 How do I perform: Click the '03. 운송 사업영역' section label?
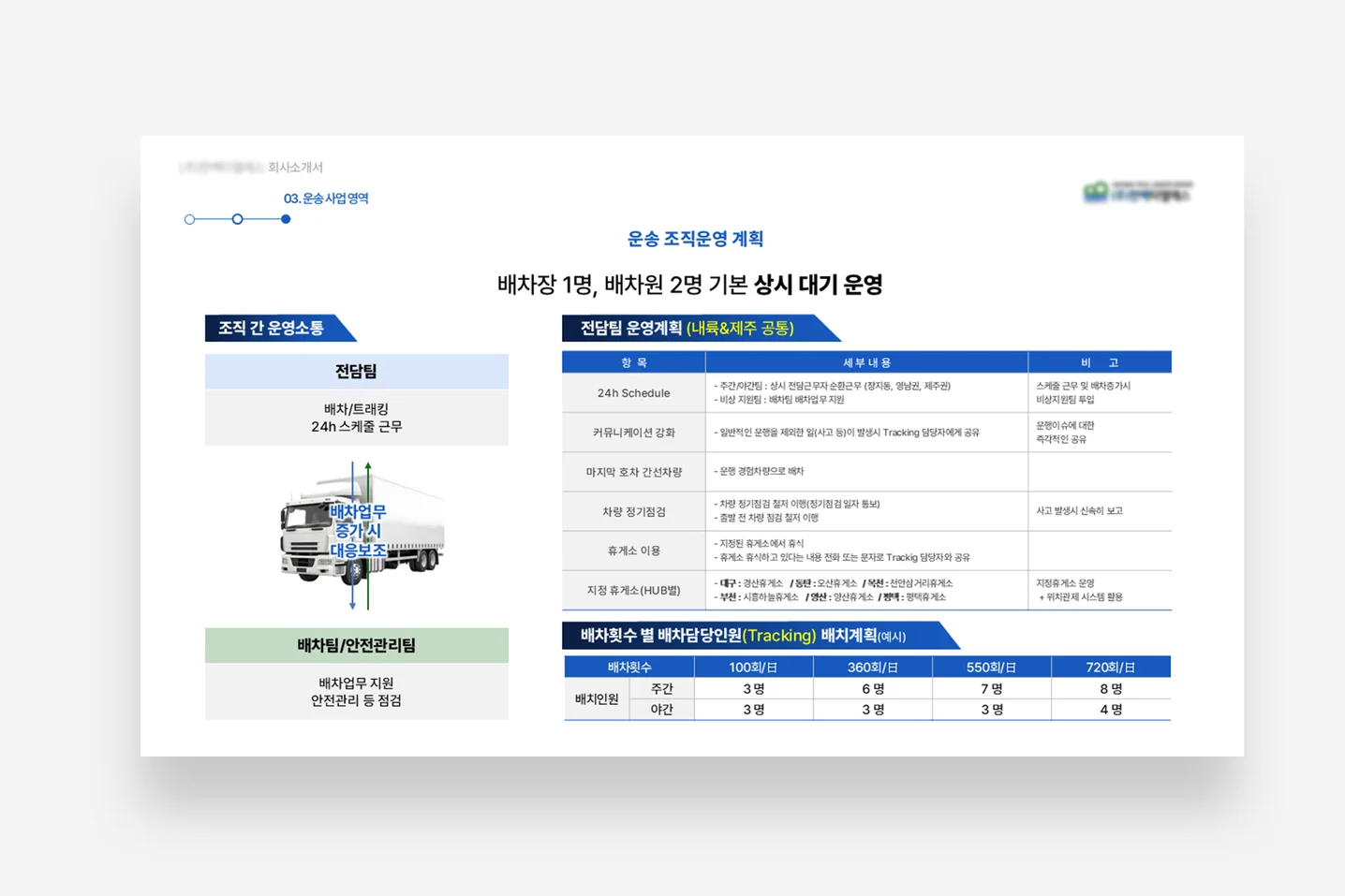(326, 198)
